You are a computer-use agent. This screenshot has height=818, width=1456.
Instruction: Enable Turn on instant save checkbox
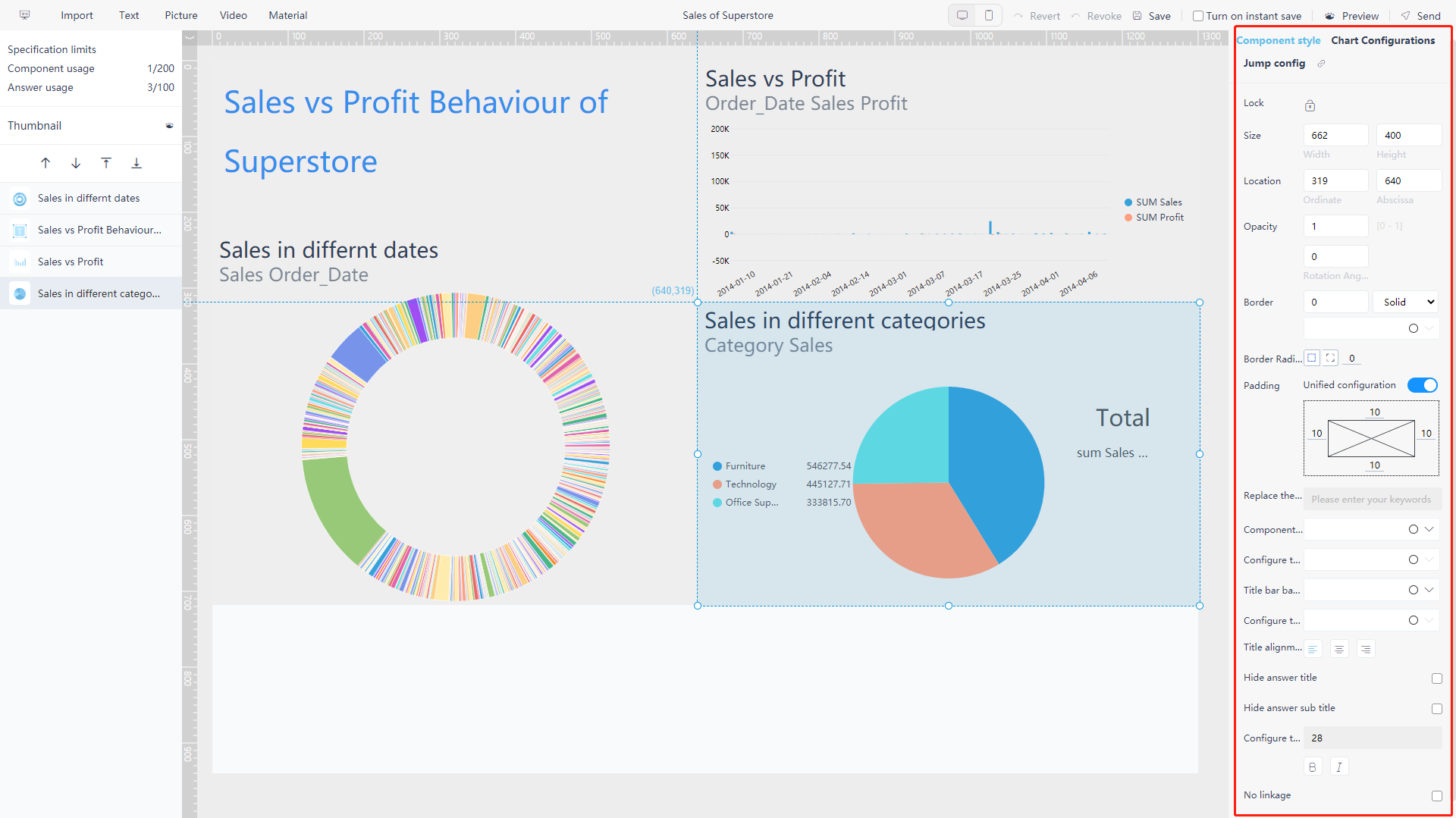1198,16
